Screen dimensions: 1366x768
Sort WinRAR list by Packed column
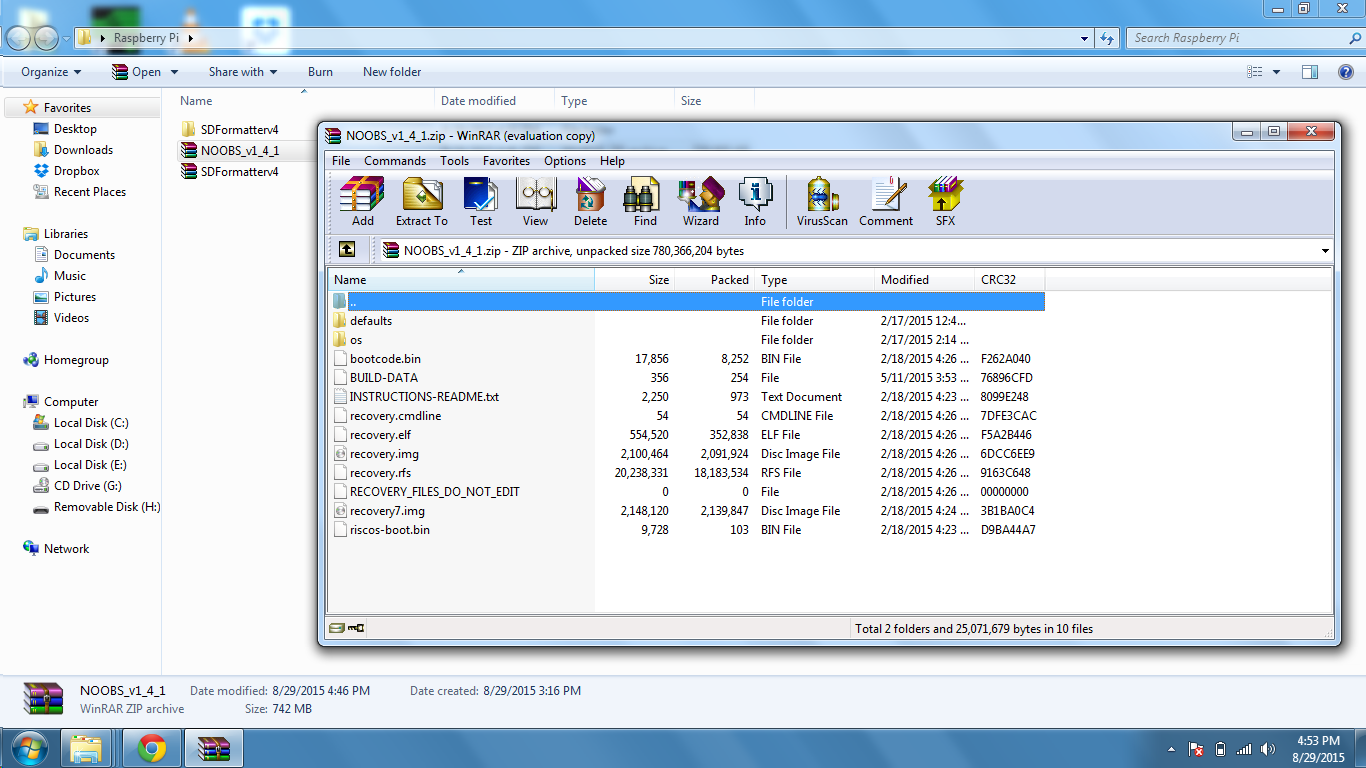coord(715,280)
